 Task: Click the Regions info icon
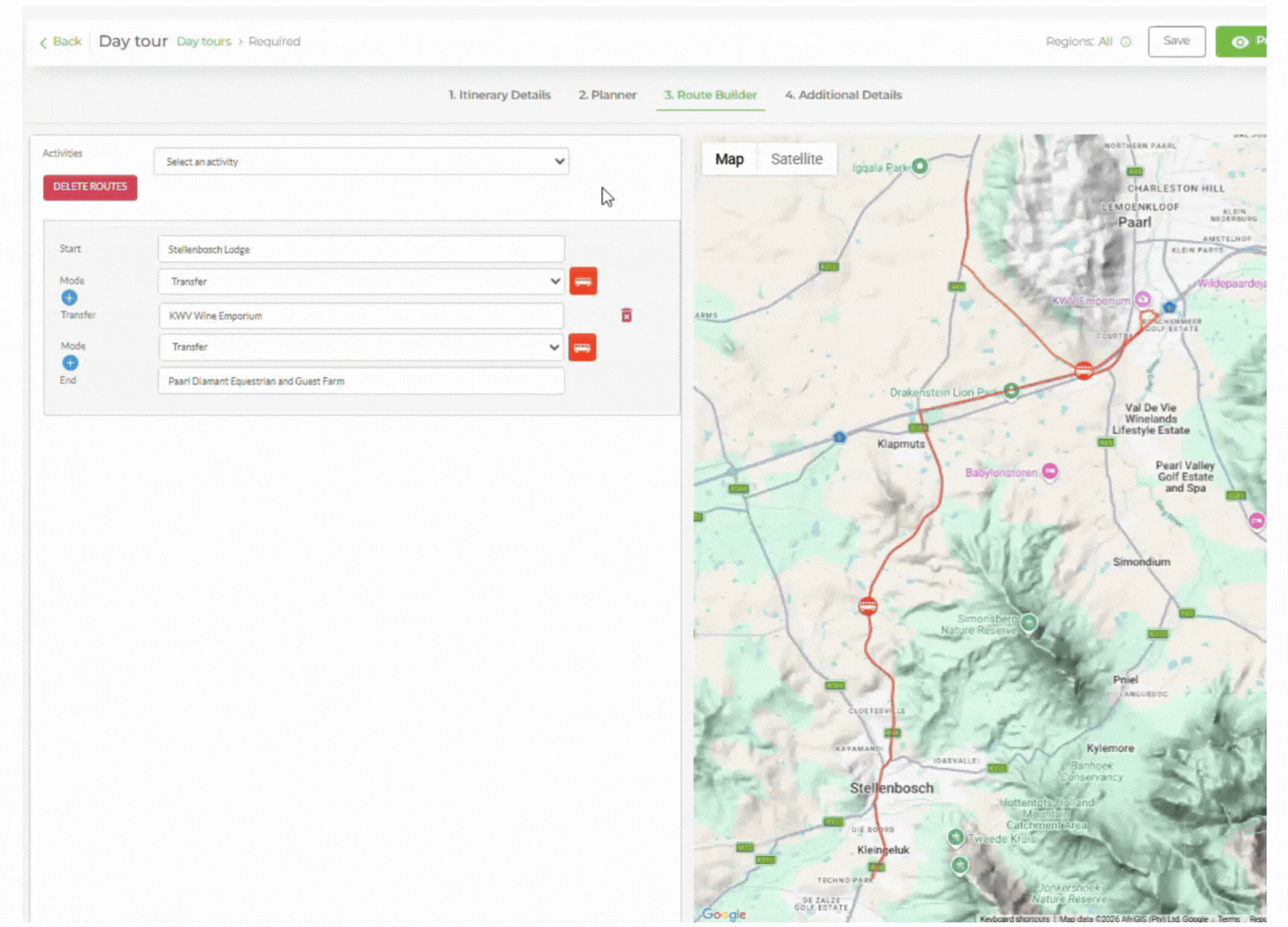pyautogui.click(x=1126, y=41)
